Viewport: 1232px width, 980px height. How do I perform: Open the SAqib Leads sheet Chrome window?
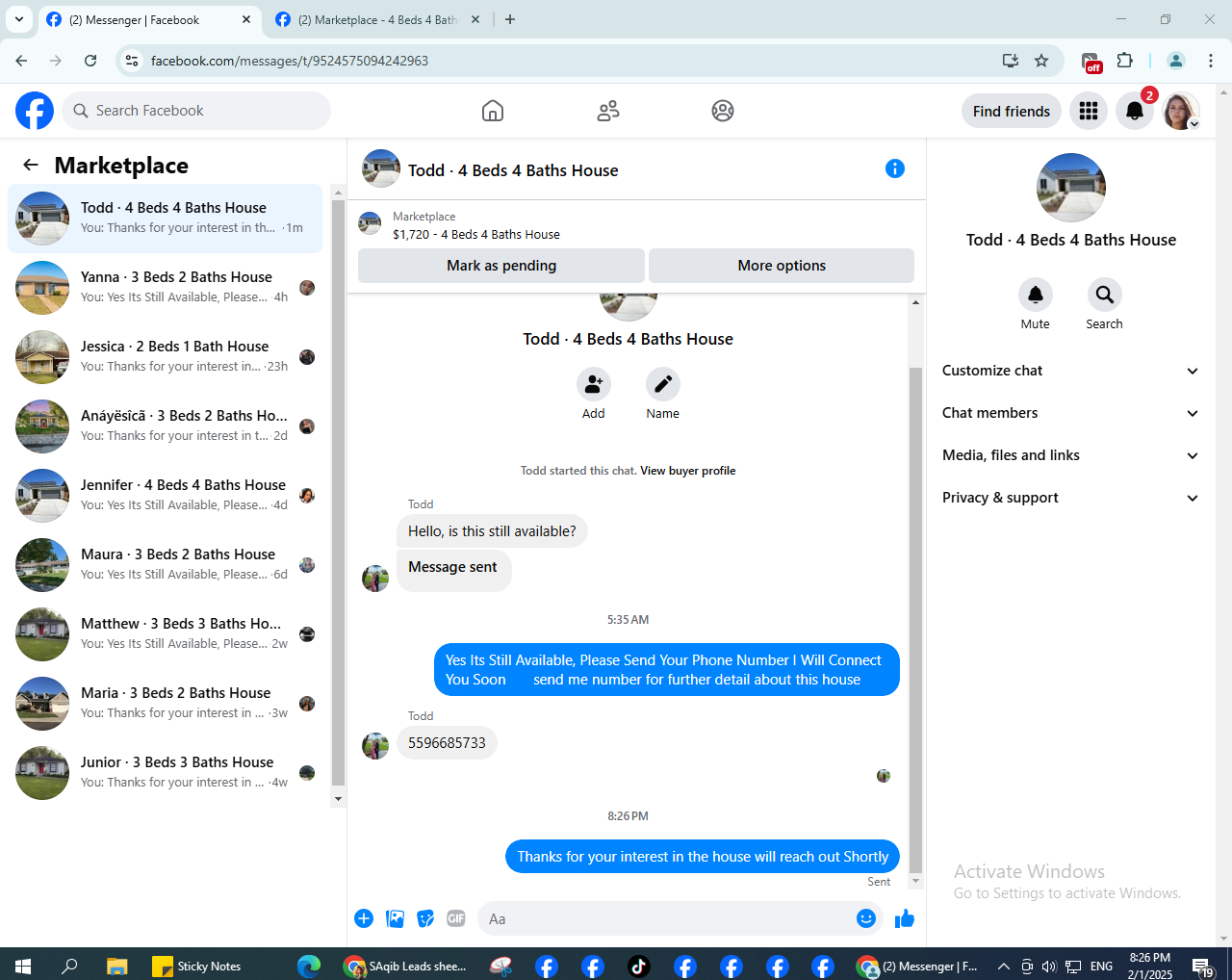click(405, 966)
